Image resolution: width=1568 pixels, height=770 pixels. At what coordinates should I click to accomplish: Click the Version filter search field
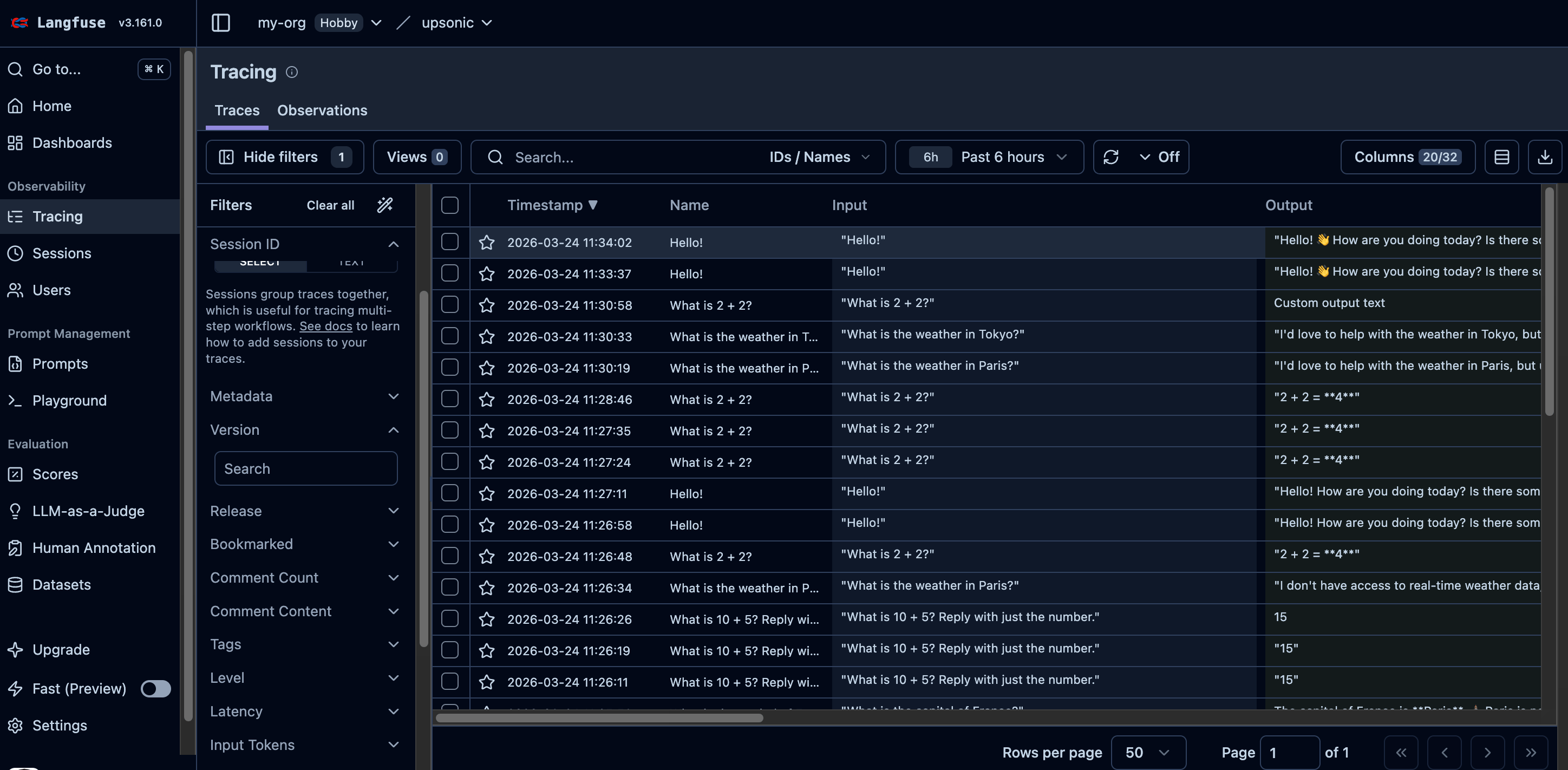coord(305,469)
